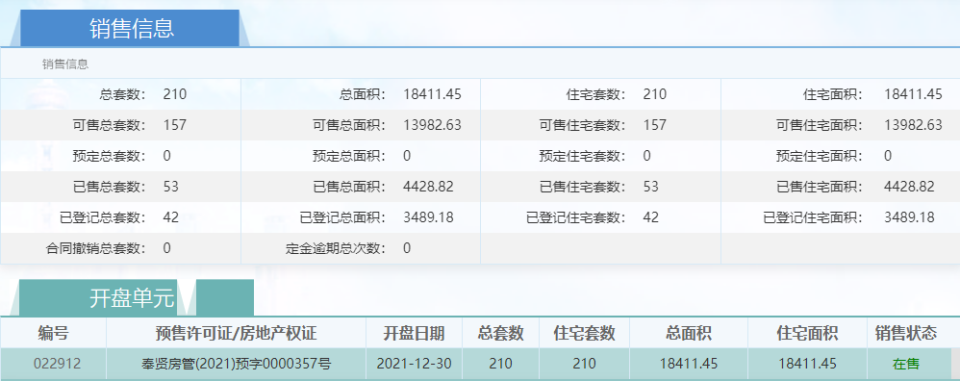The height and width of the screenshot is (381, 960).
Task: Click the 合同撤销总套数: label
Action: point(96,248)
